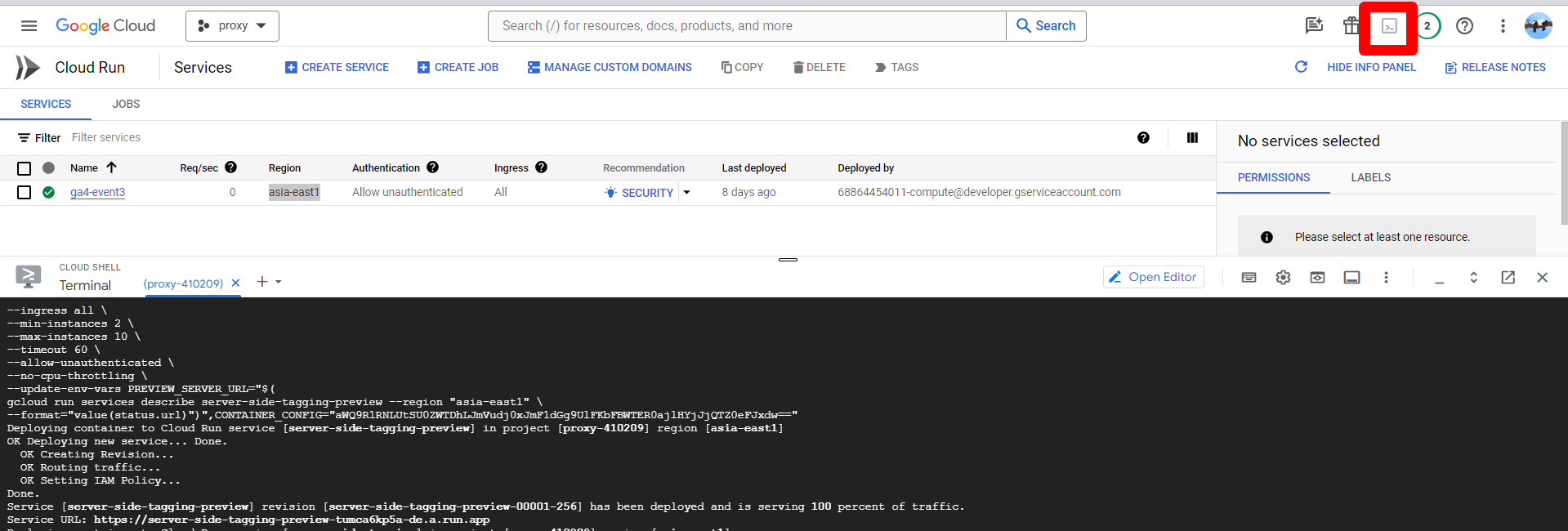
Task: Click the web preview icon
Action: pos(1317,278)
